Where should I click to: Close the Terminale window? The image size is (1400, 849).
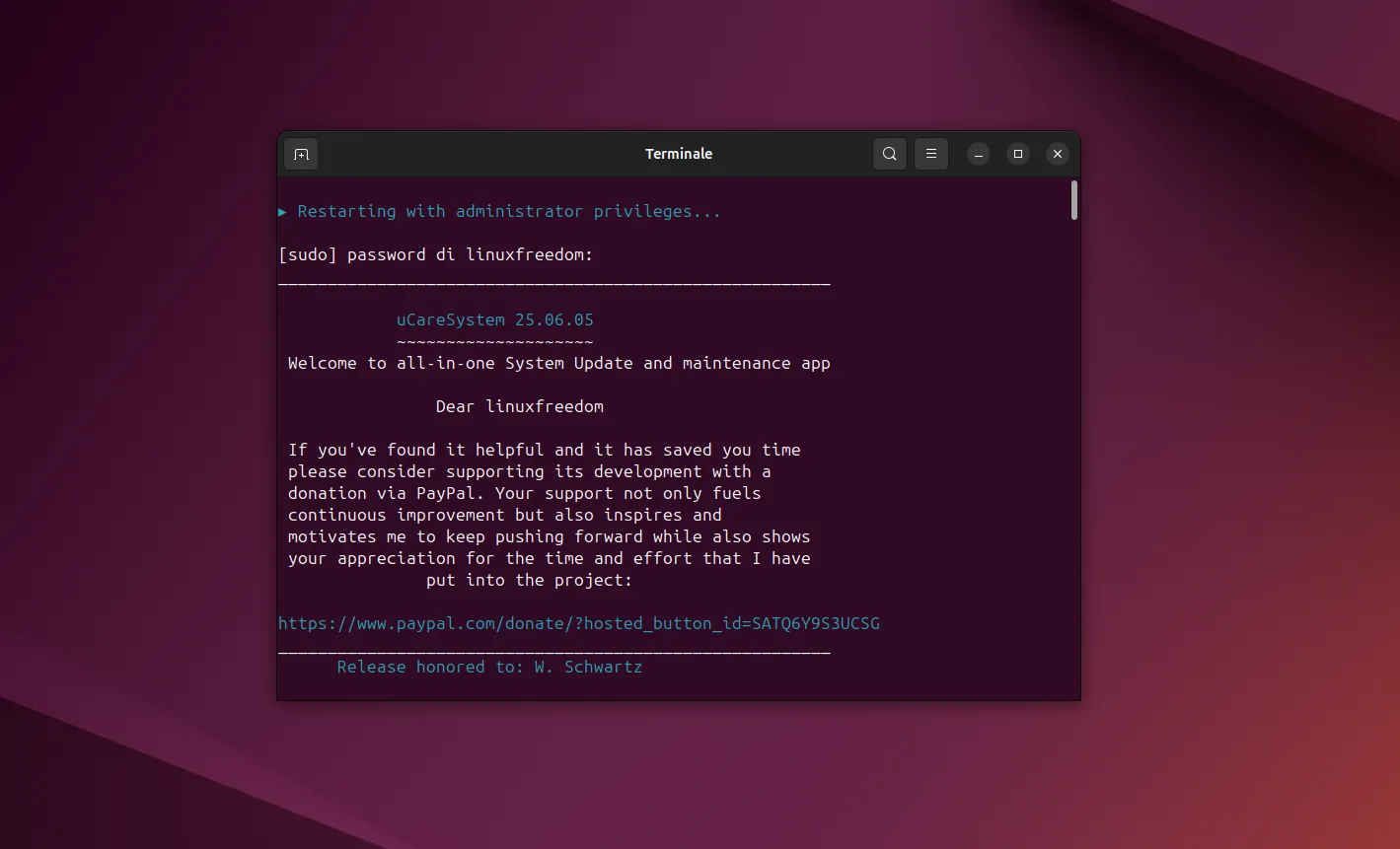pyautogui.click(x=1057, y=154)
